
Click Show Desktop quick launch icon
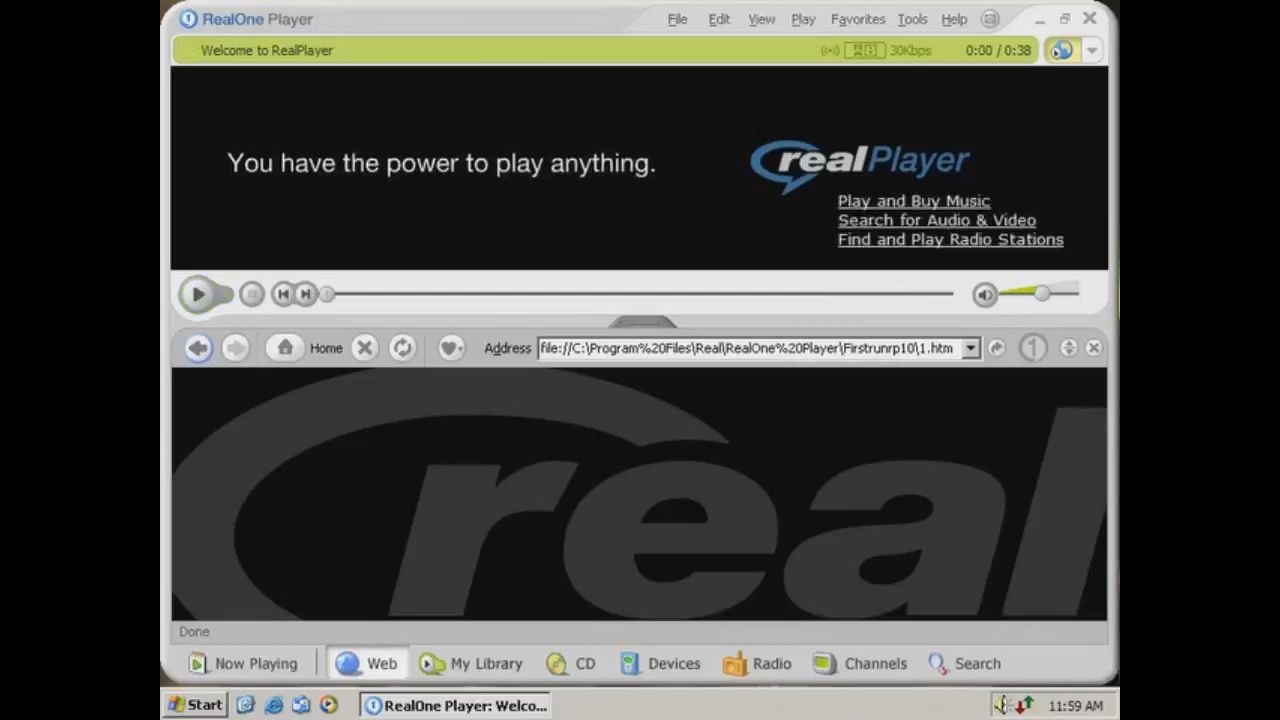246,705
